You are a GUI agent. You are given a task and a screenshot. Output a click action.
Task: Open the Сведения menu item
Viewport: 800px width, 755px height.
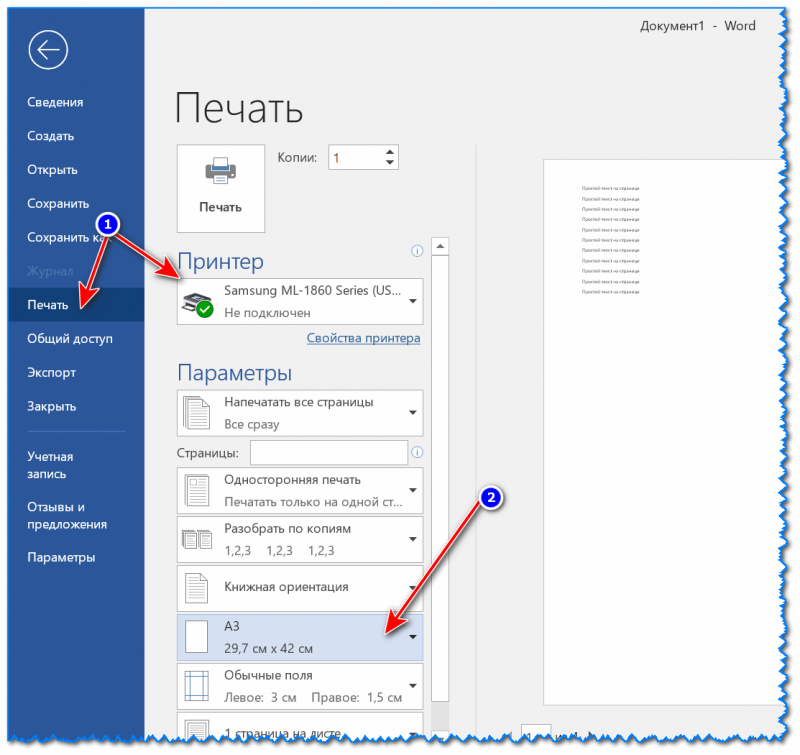(x=55, y=102)
